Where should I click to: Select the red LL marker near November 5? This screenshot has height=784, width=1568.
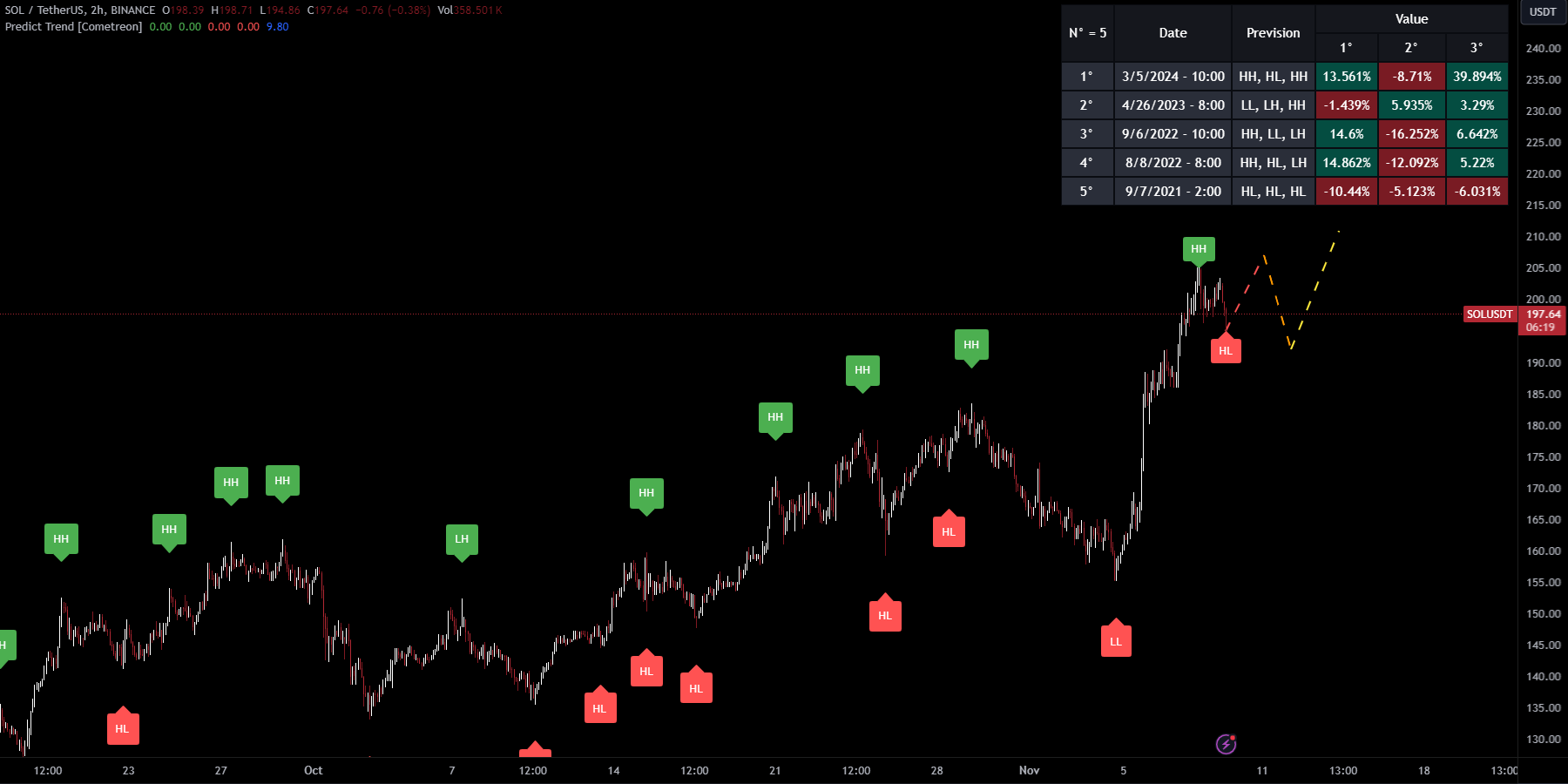point(1116,639)
